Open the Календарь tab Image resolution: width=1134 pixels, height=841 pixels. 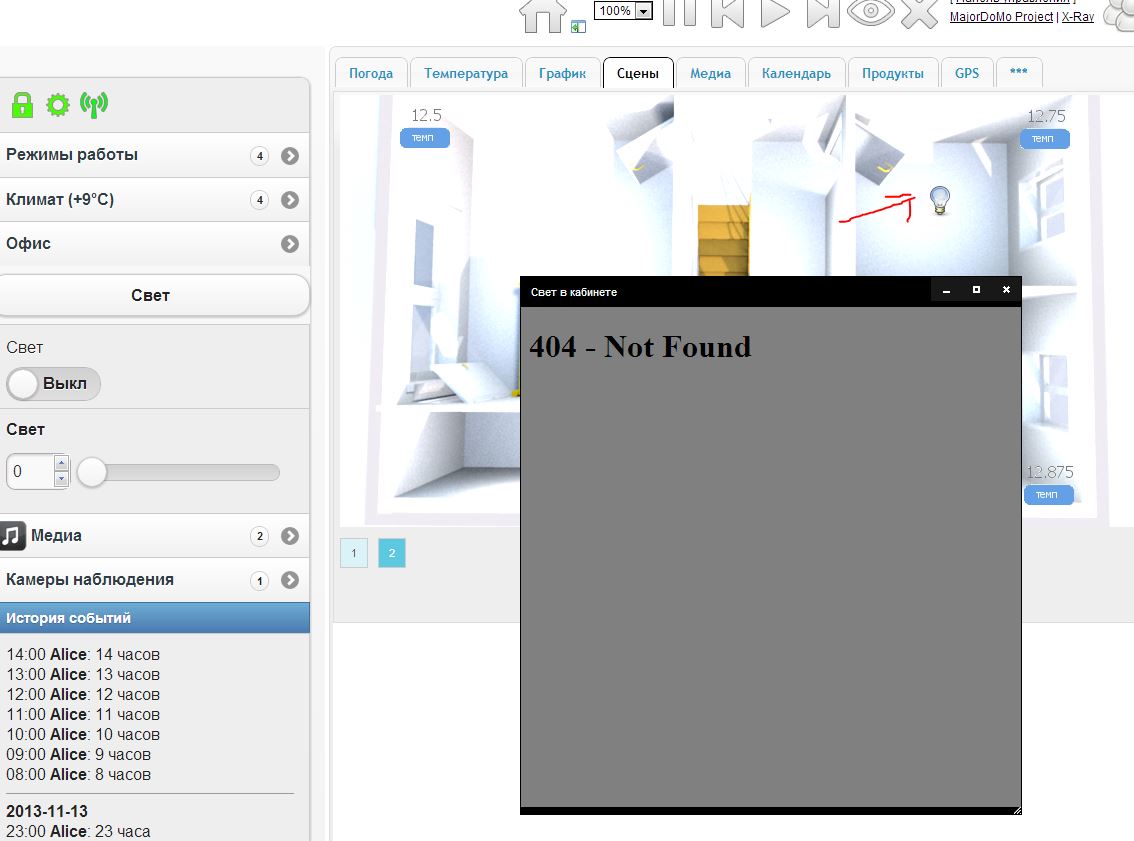tap(796, 73)
